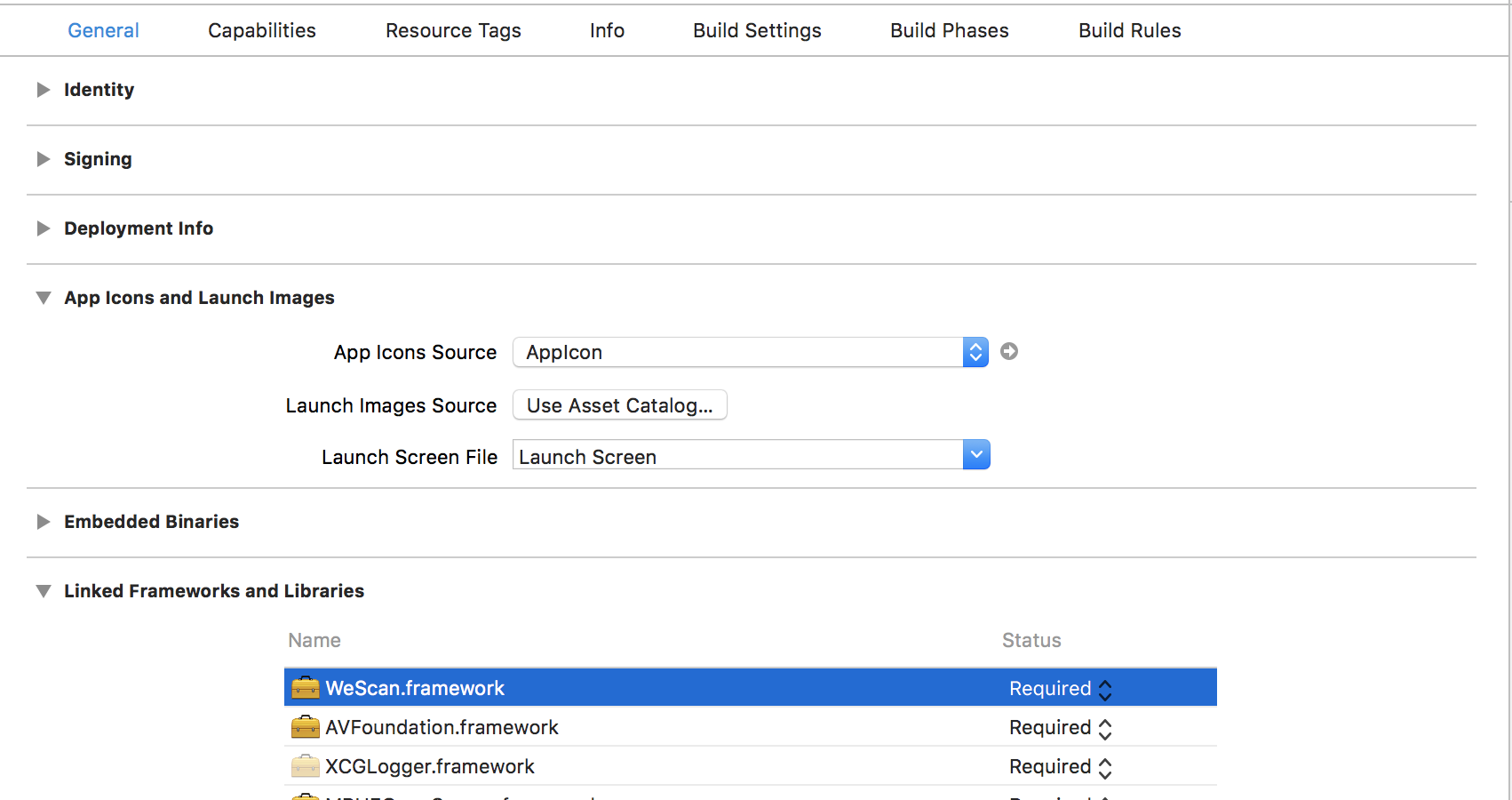Click the Identity section heading
The height and width of the screenshot is (800, 1512).
tap(99, 90)
